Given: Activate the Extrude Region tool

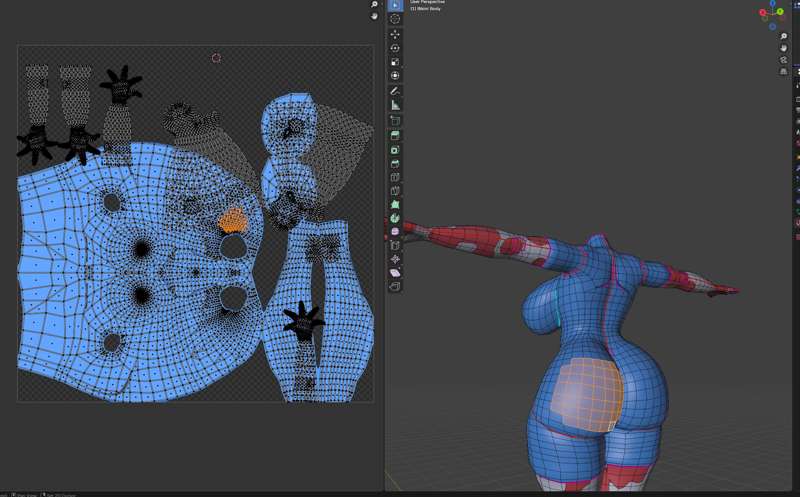Looking at the screenshot, I should pyautogui.click(x=395, y=136).
